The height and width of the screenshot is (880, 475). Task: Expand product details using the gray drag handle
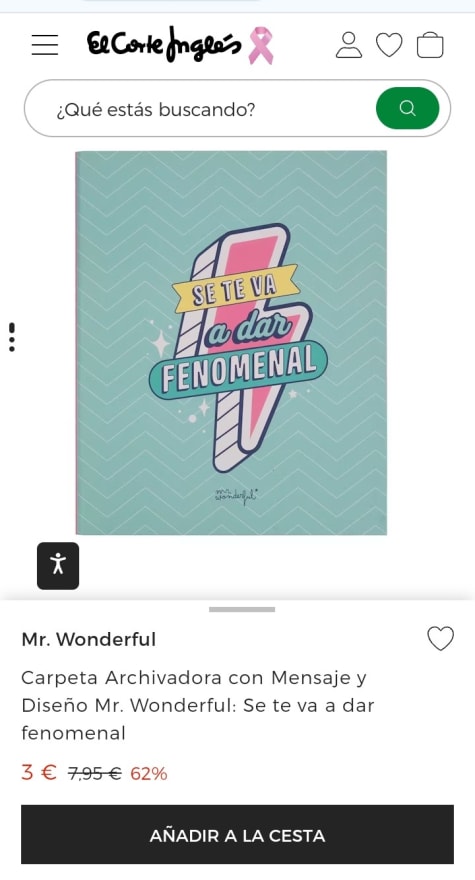(x=242, y=609)
